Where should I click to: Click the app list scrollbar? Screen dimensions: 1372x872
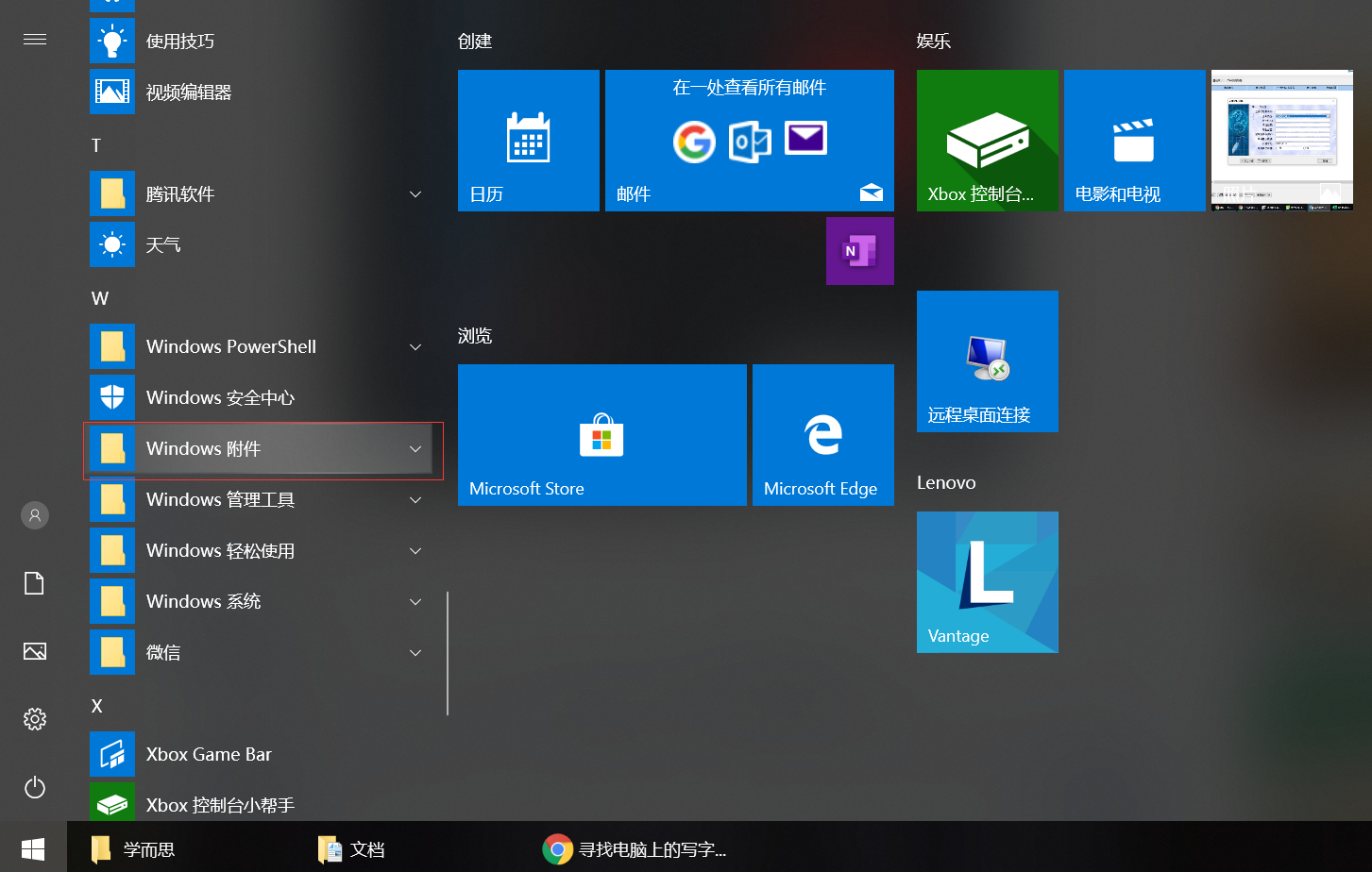pyautogui.click(x=448, y=654)
